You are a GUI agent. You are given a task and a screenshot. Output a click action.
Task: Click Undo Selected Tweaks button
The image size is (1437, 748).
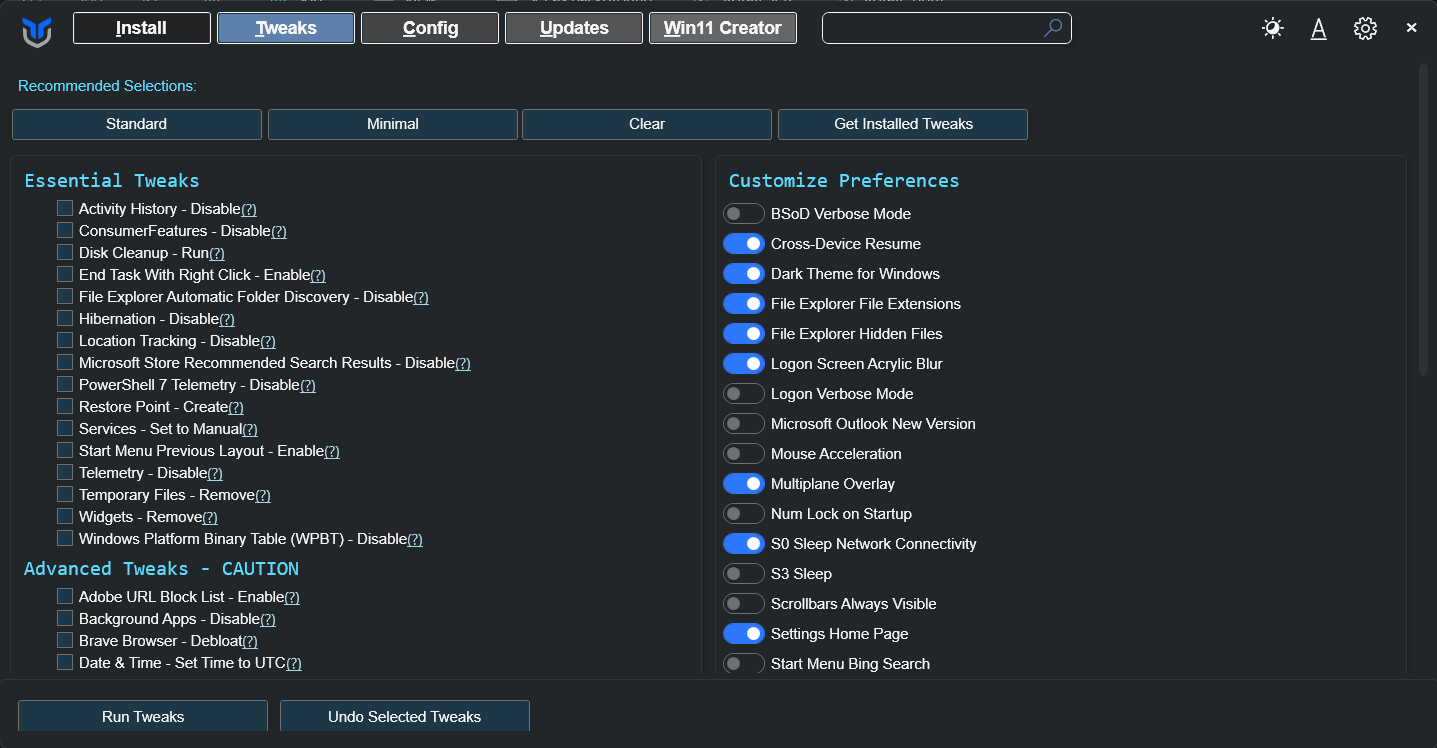(405, 716)
